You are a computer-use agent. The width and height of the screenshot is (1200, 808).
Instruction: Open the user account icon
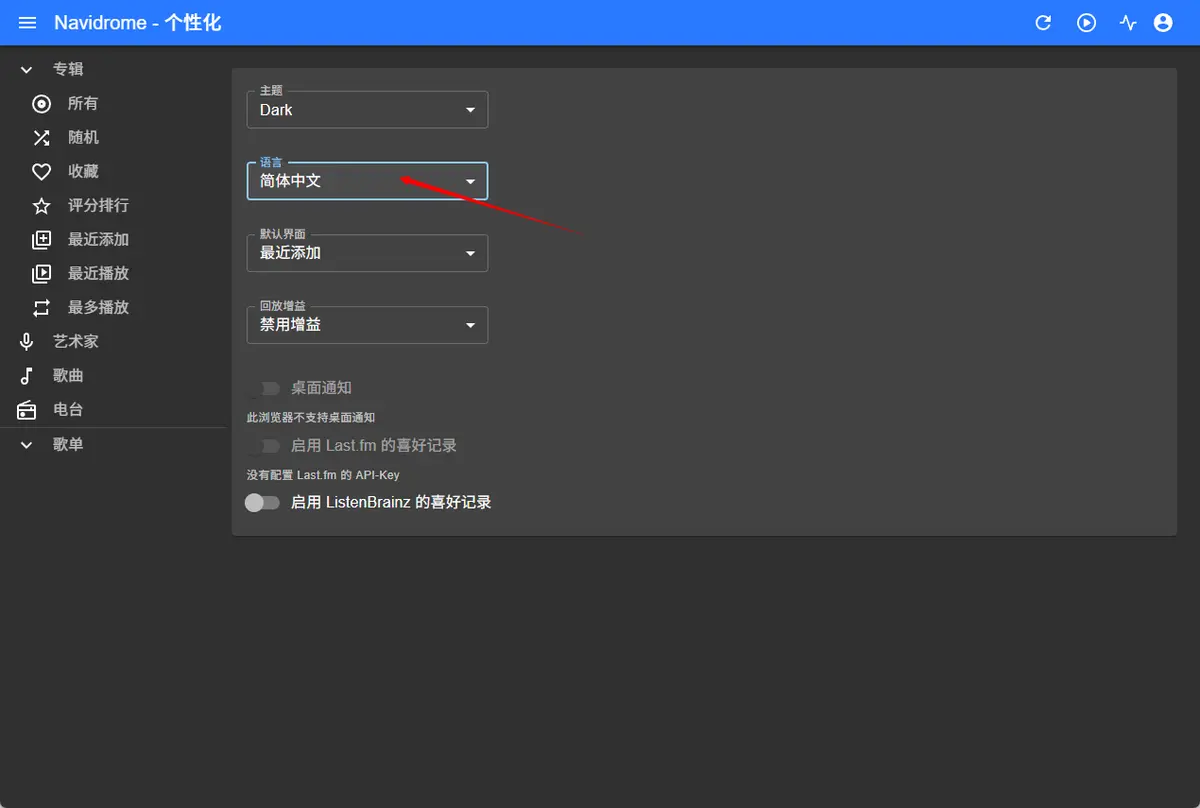[x=1163, y=23]
